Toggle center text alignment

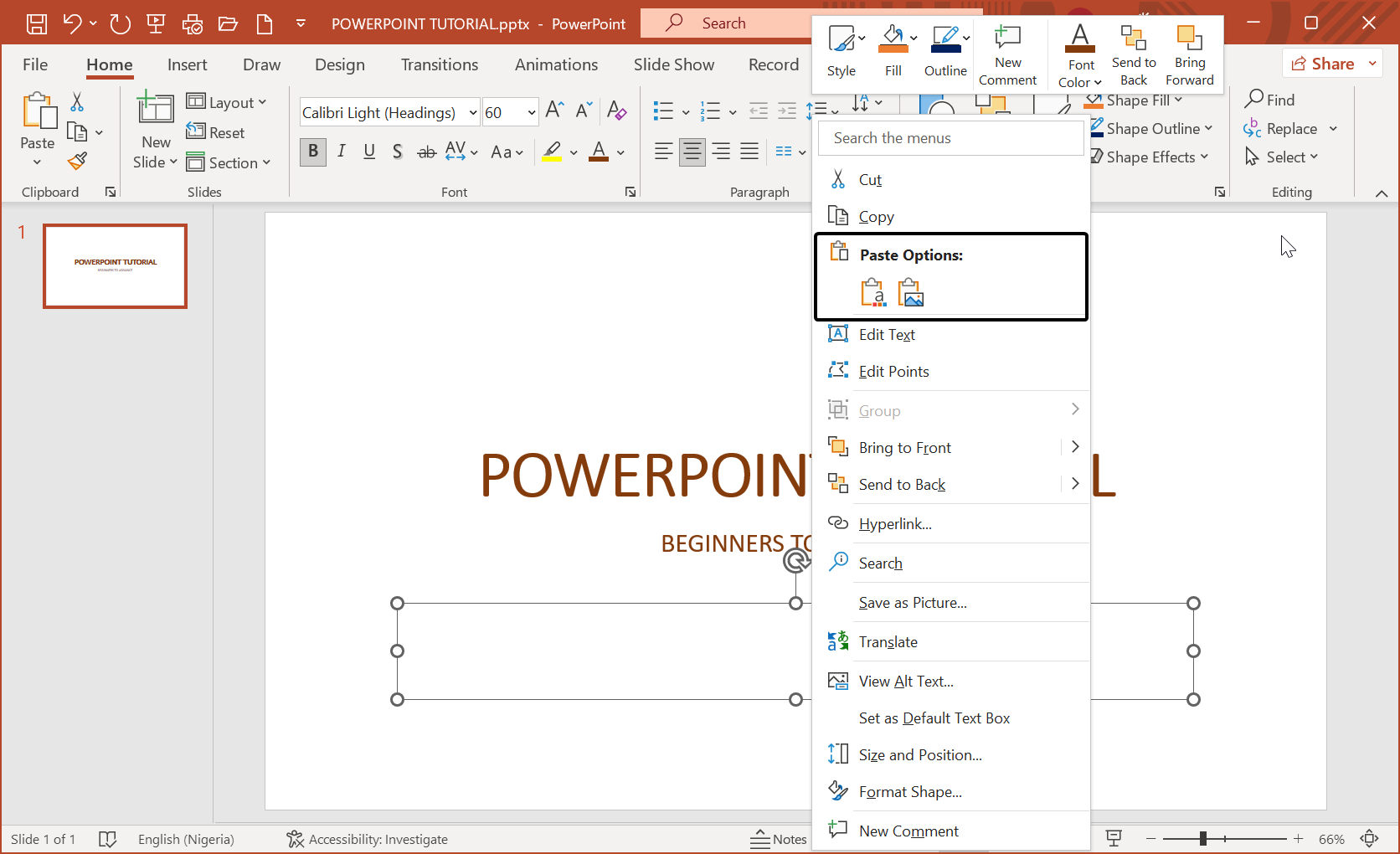[x=692, y=152]
